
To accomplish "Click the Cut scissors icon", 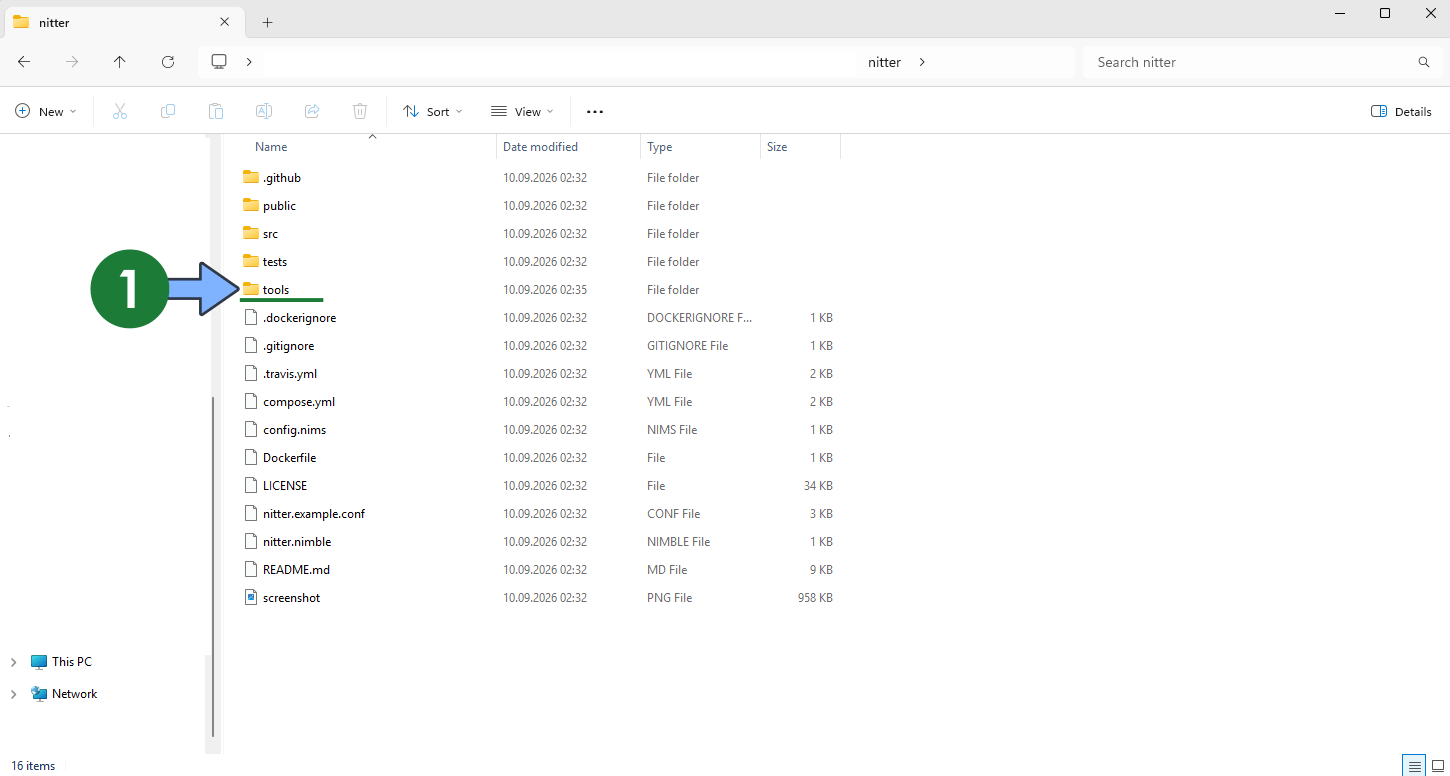I will pos(120,111).
